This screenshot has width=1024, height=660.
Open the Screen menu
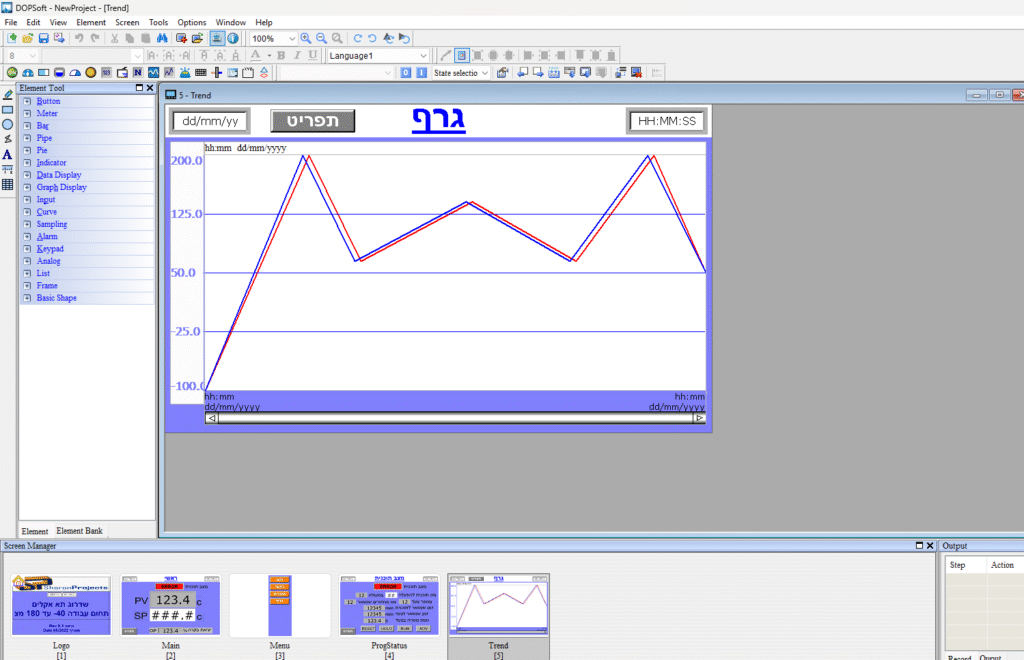(x=127, y=22)
